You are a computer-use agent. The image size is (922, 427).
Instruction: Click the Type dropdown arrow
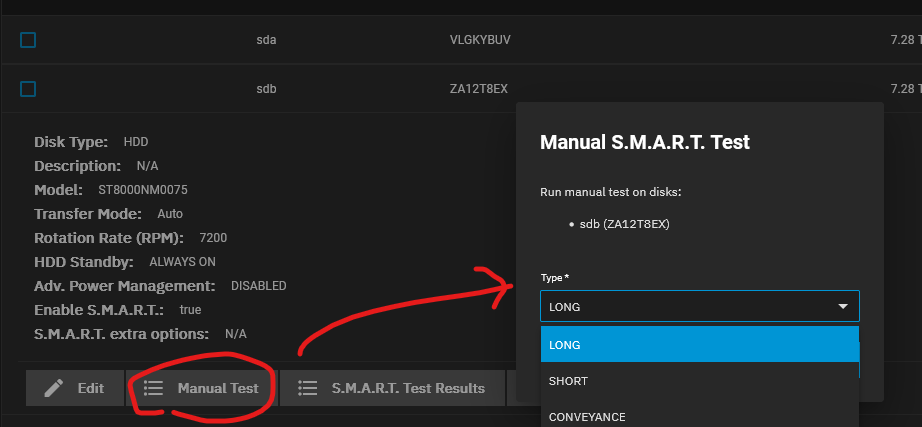843,306
